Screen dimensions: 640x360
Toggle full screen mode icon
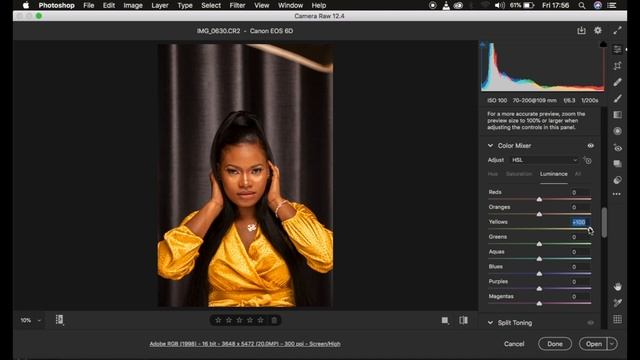point(618,31)
